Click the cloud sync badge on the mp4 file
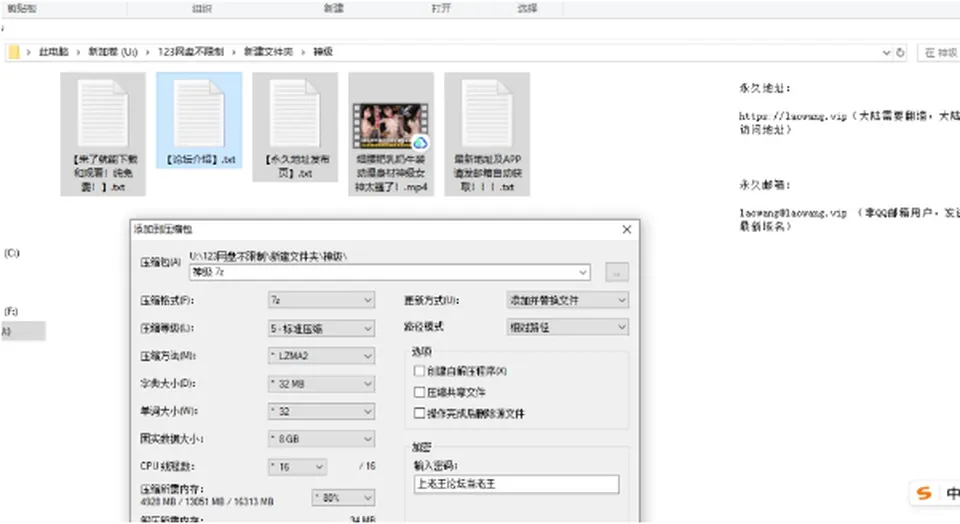960x524 pixels. pos(420,143)
